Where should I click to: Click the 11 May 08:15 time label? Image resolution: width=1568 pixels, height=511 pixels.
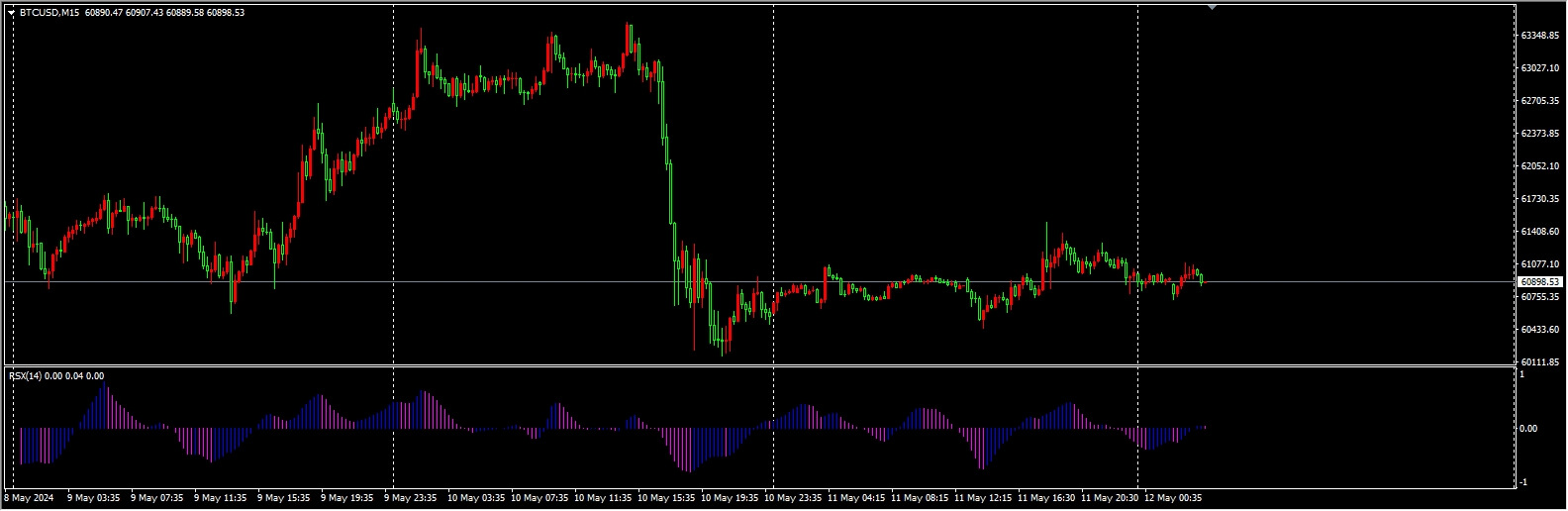click(x=919, y=498)
